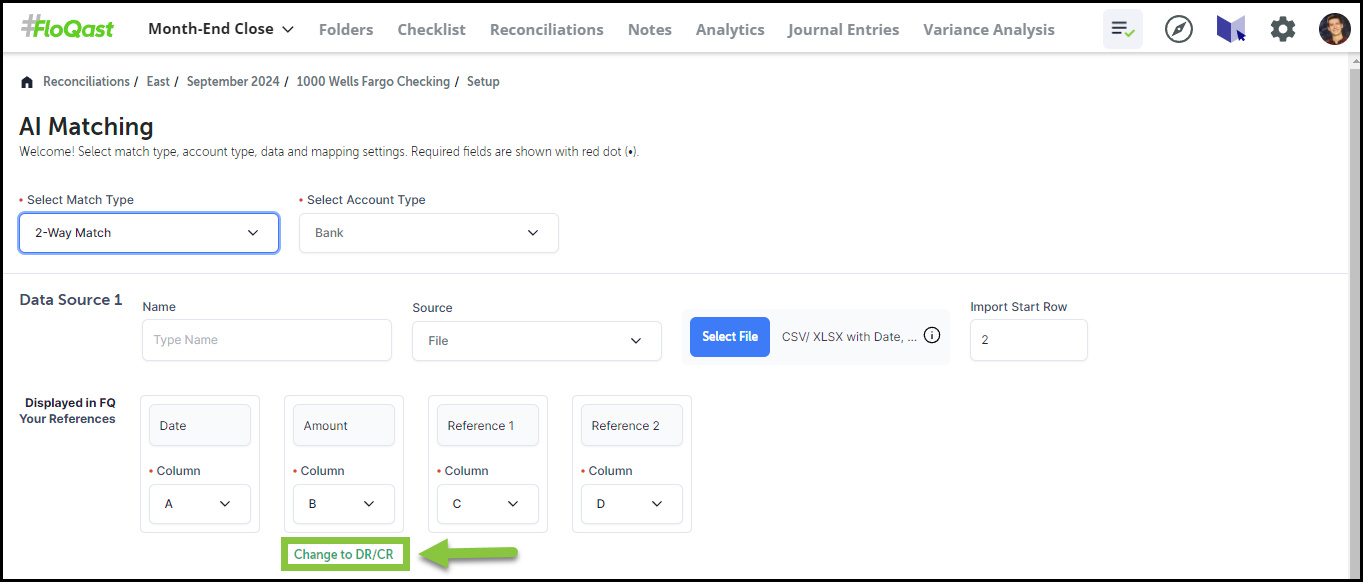1363x582 pixels.
Task: Expand the Month-End Close dropdown
Action: coord(221,29)
